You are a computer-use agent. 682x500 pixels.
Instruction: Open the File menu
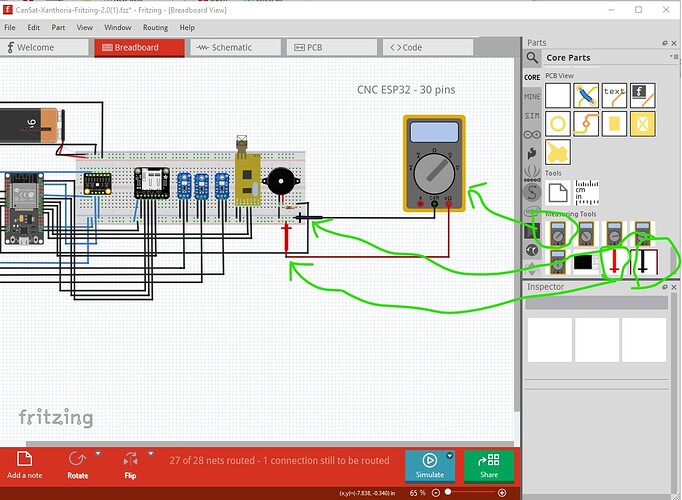pyautogui.click(x=10, y=27)
